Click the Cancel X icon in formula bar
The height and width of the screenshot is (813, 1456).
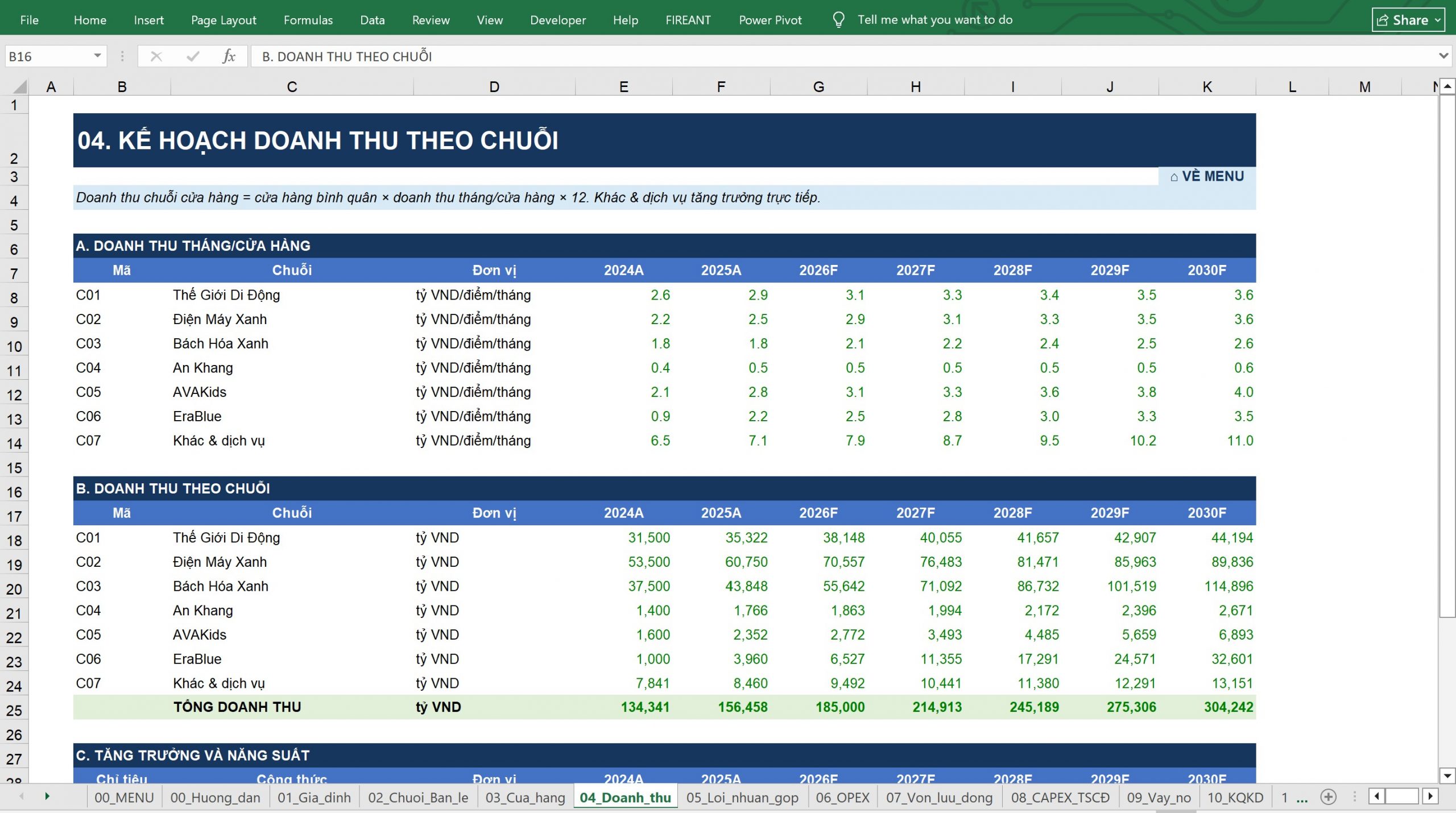pyautogui.click(x=156, y=56)
